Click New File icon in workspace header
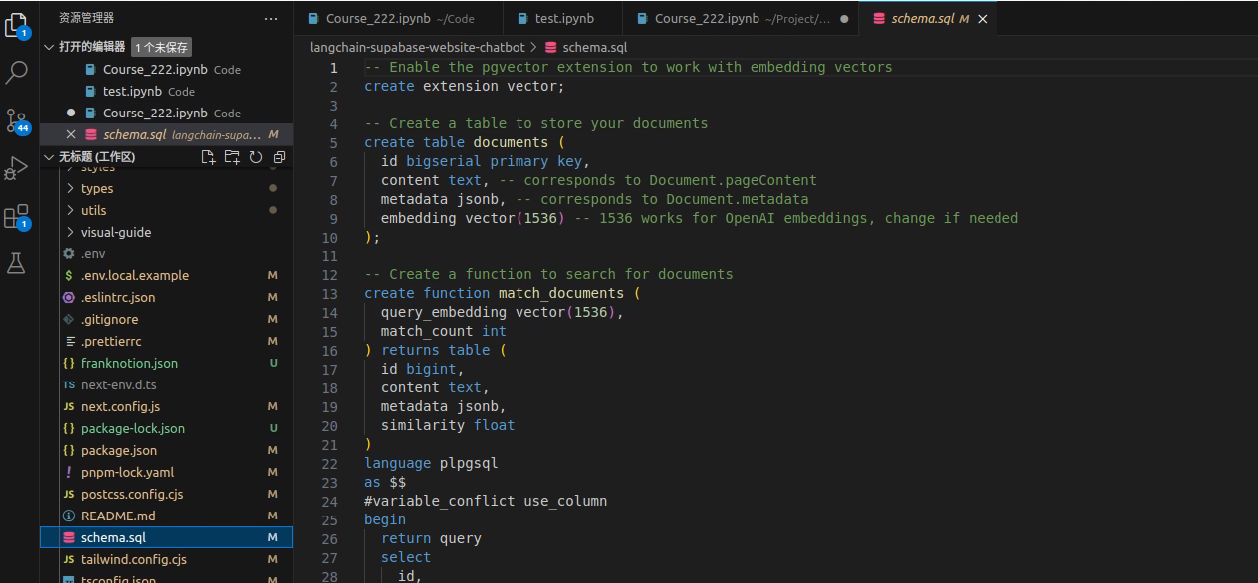The image size is (1258, 583). point(208,157)
